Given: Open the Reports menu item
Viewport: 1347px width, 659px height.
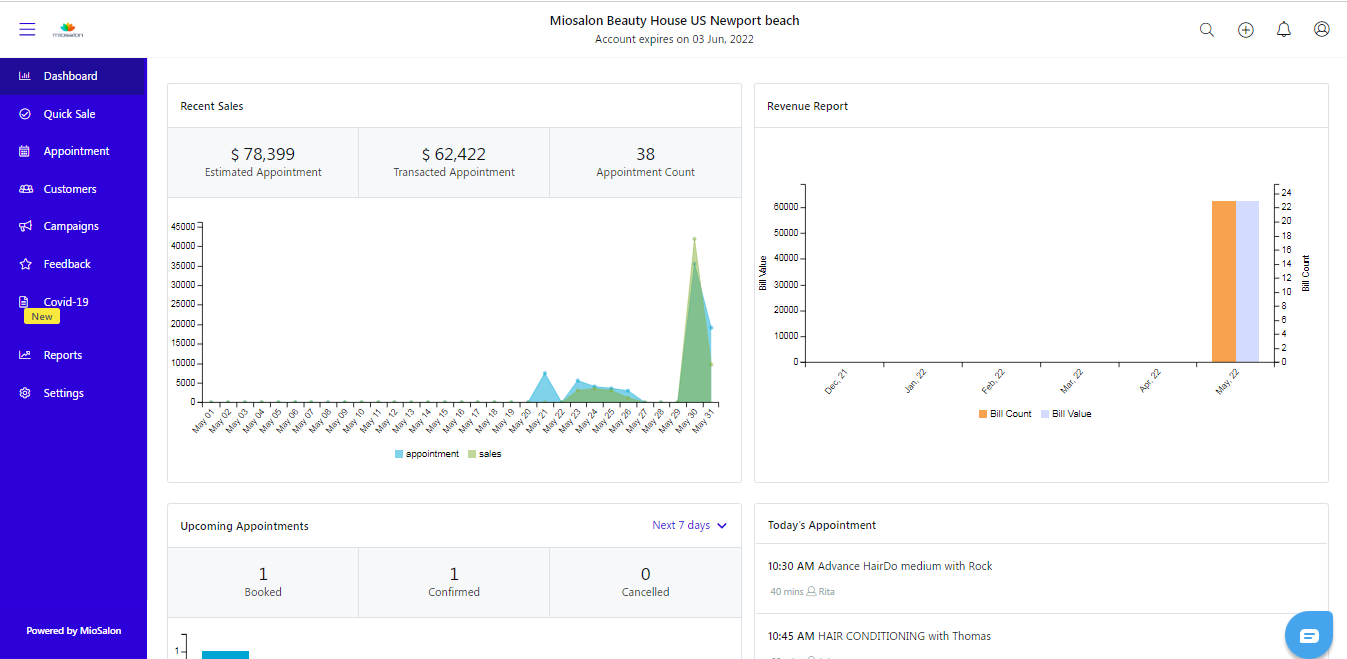Looking at the screenshot, I should pos(63,355).
